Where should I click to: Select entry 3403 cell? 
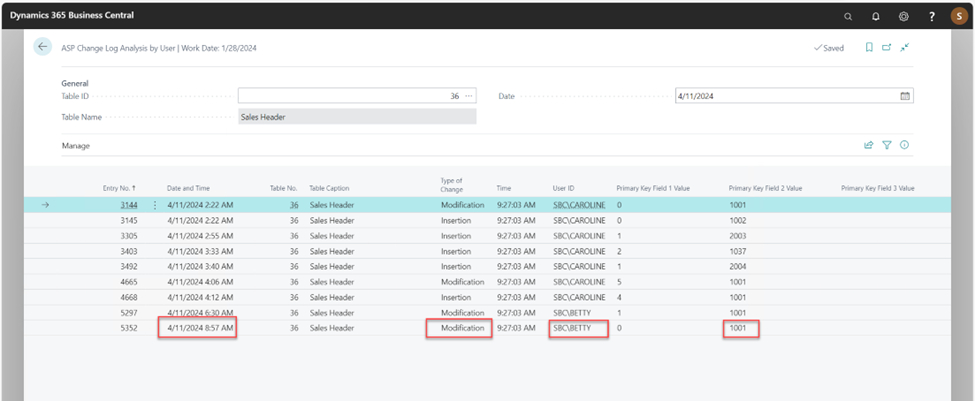(129, 251)
